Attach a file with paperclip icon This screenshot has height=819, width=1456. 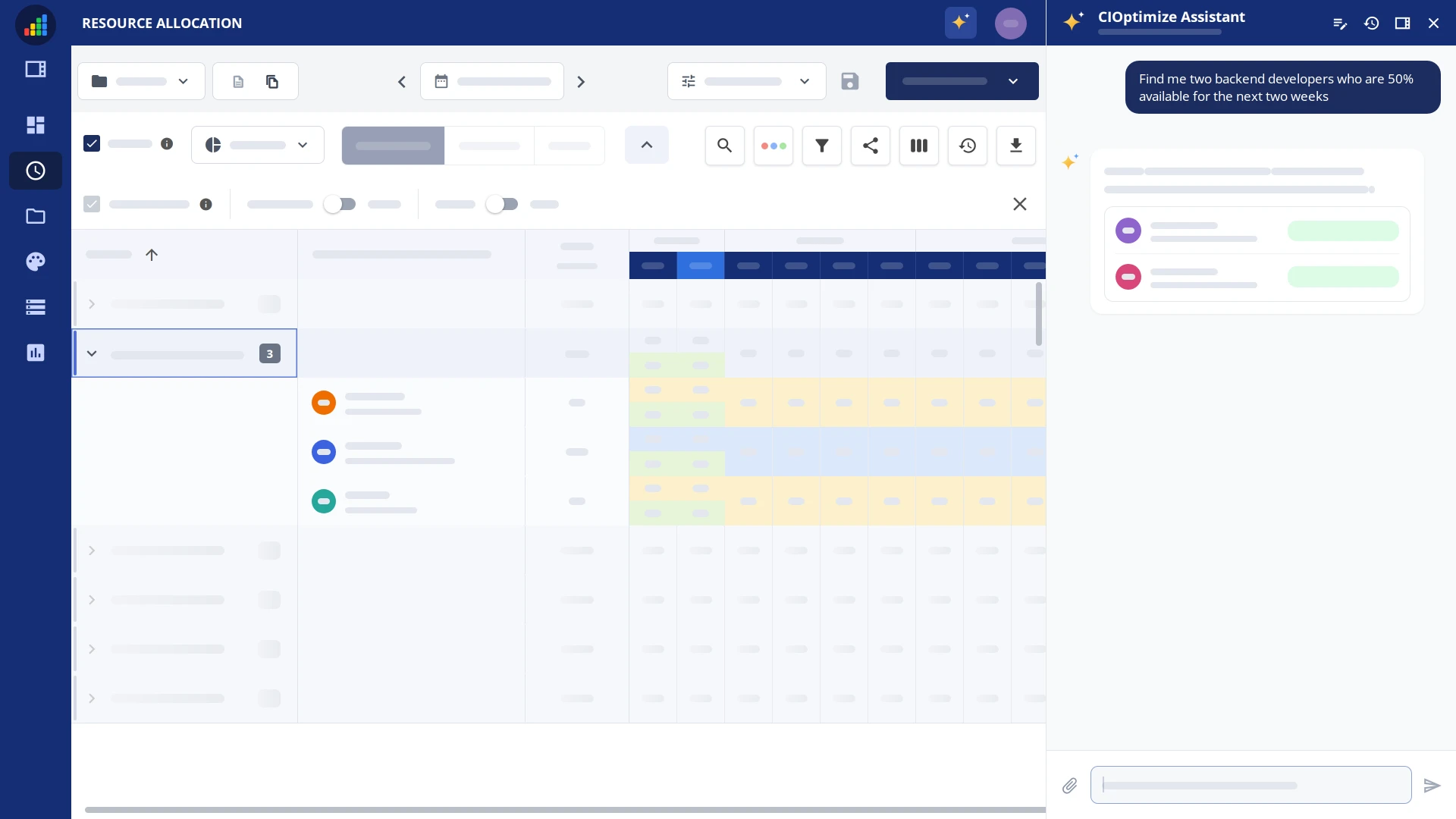pos(1070,786)
